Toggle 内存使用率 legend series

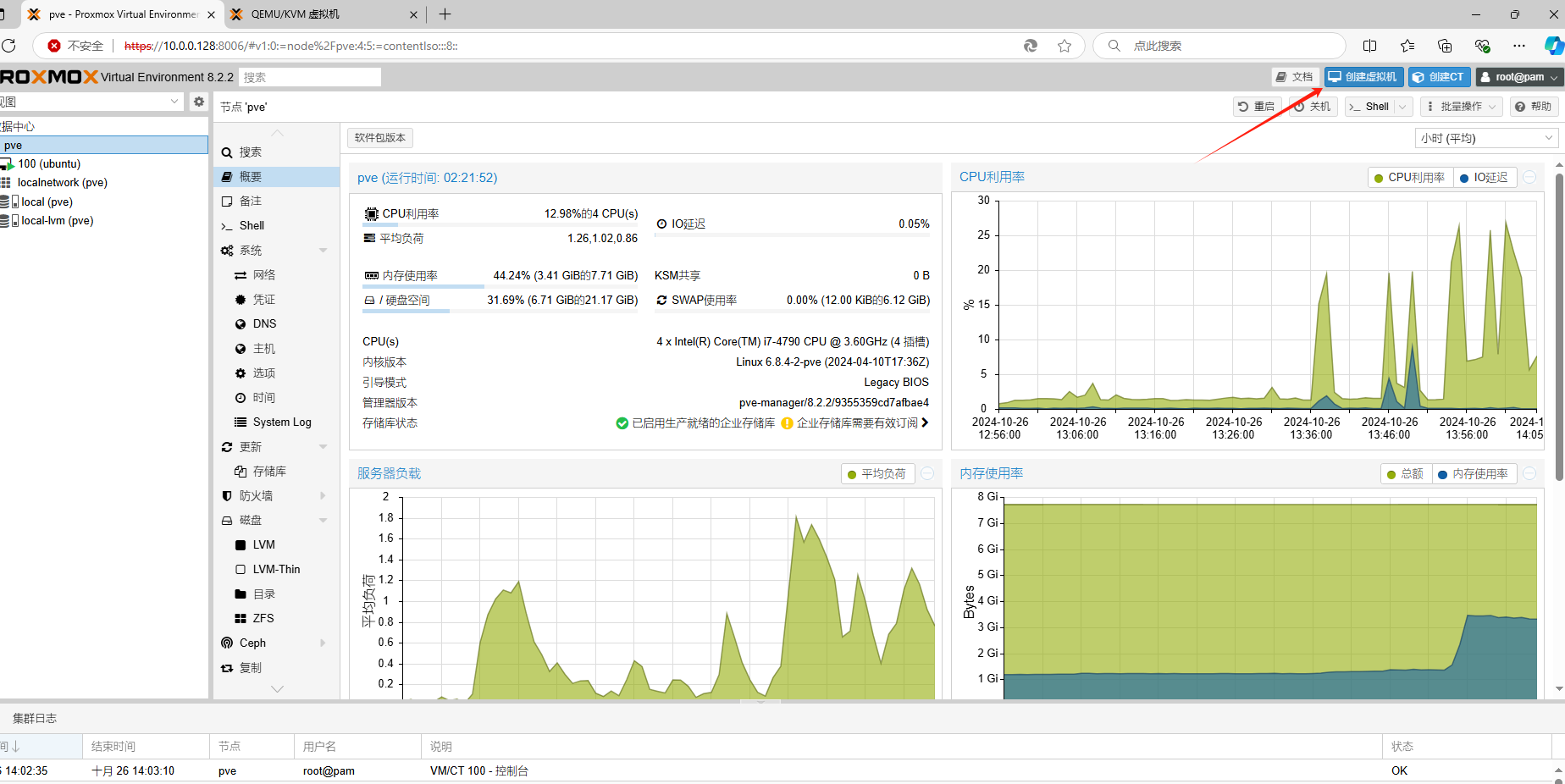point(1474,473)
